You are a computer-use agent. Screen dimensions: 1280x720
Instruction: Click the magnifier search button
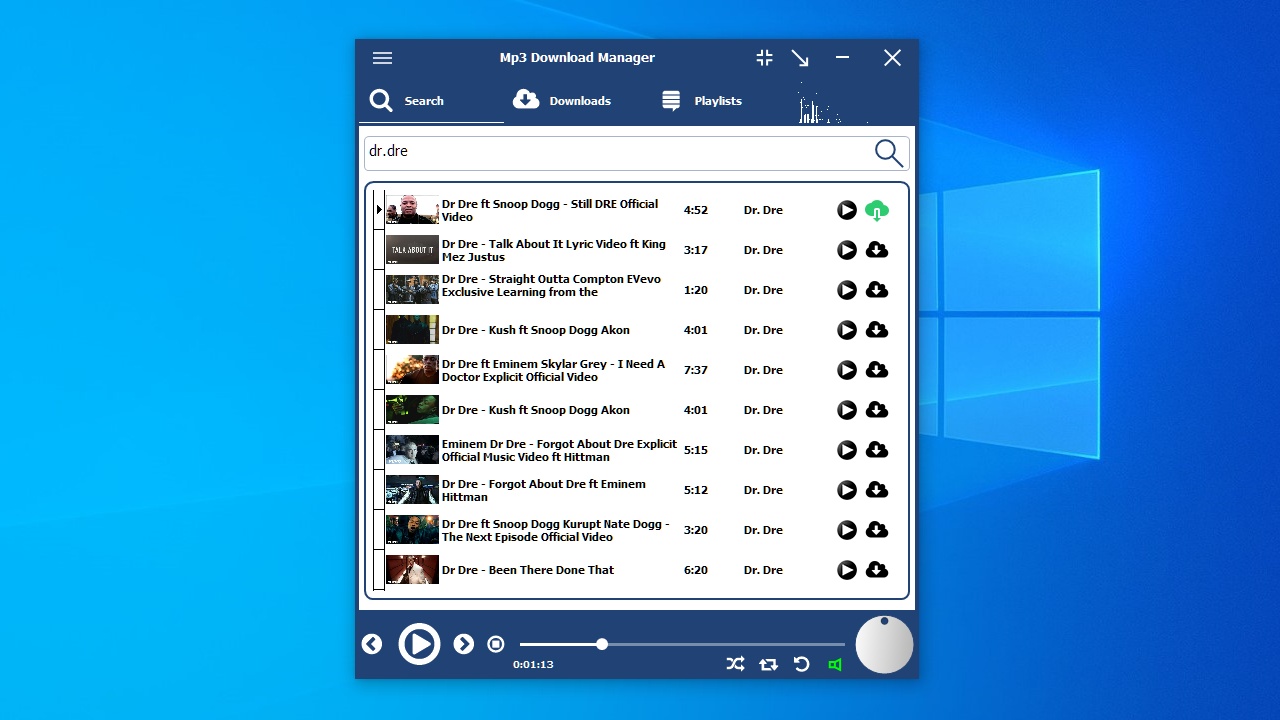[x=889, y=153]
